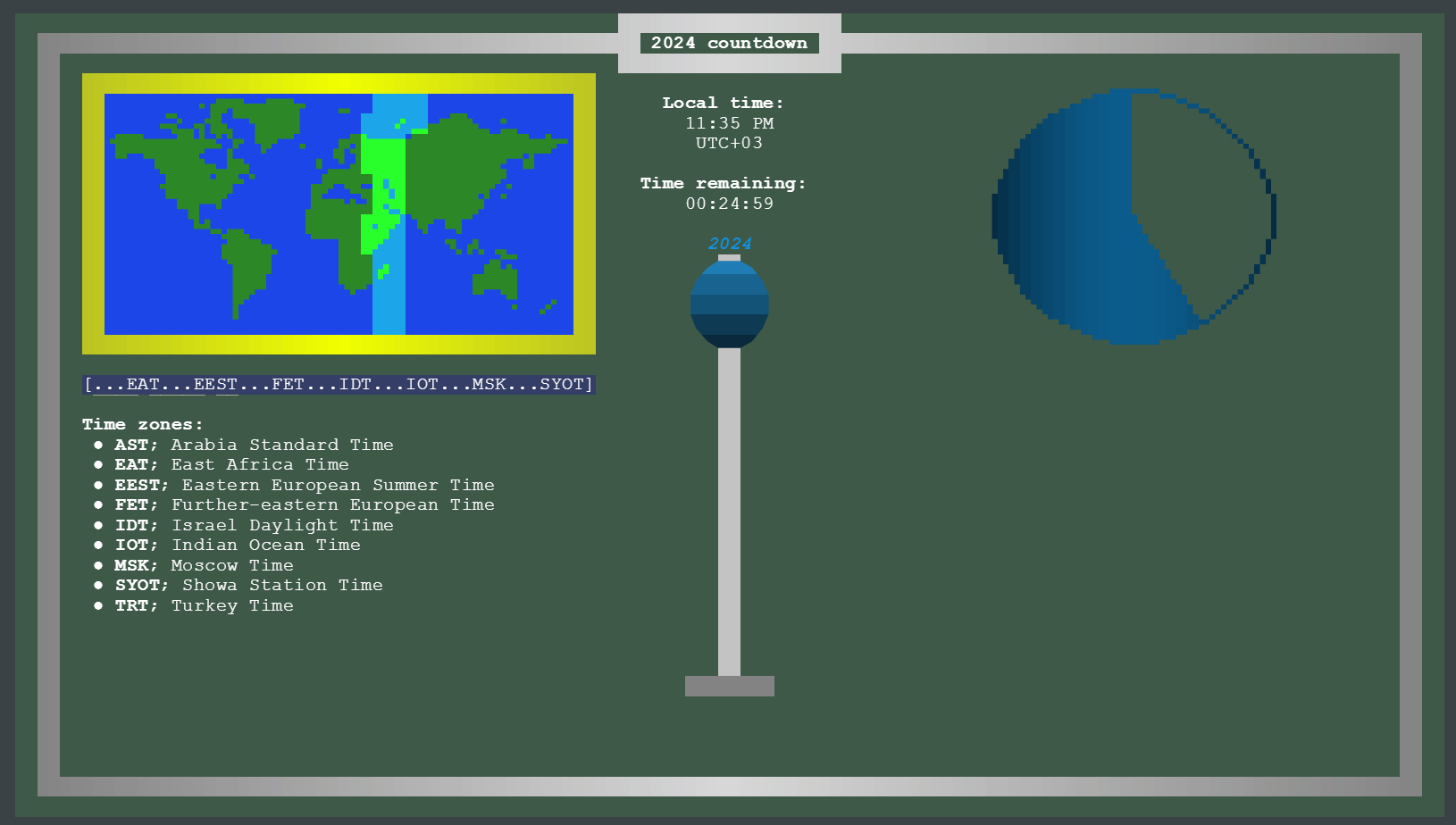Viewport: 1456px width, 825px height.
Task: Click the blue italic 2024 label above ball
Action: click(729, 244)
